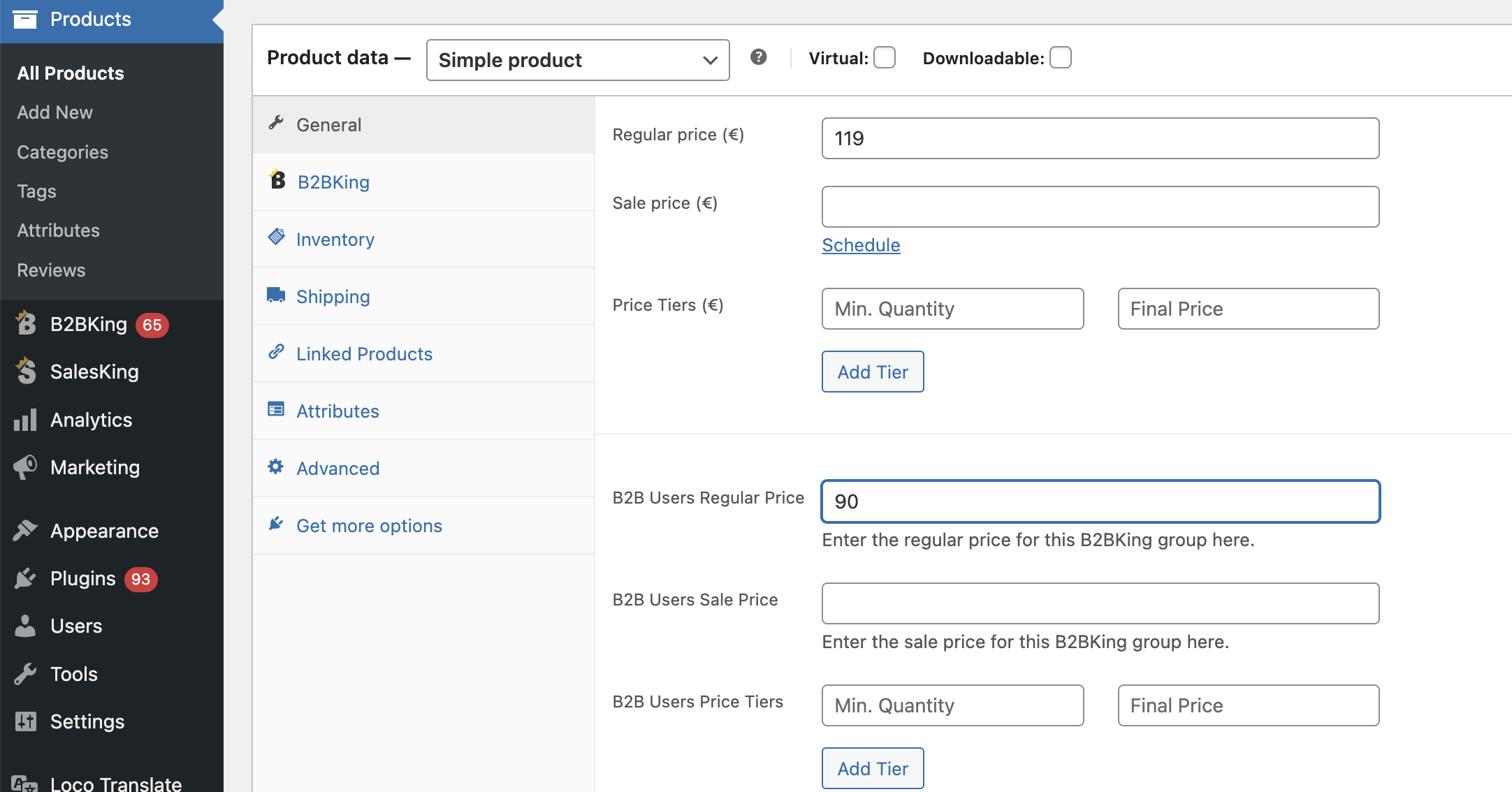The height and width of the screenshot is (792, 1512).
Task: Click the Users person icon
Action: point(25,626)
